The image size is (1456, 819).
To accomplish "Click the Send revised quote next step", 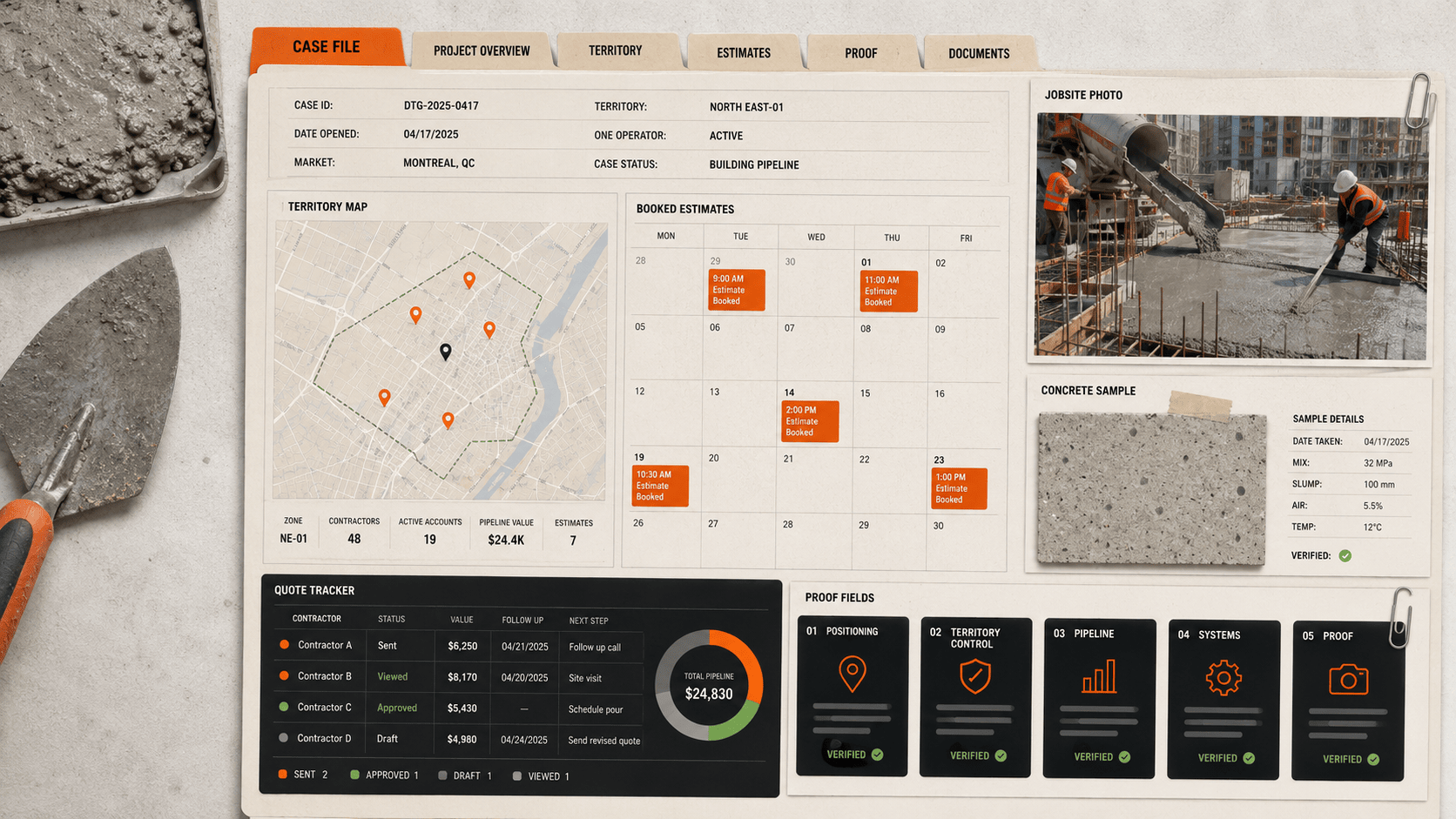I will pos(604,741).
